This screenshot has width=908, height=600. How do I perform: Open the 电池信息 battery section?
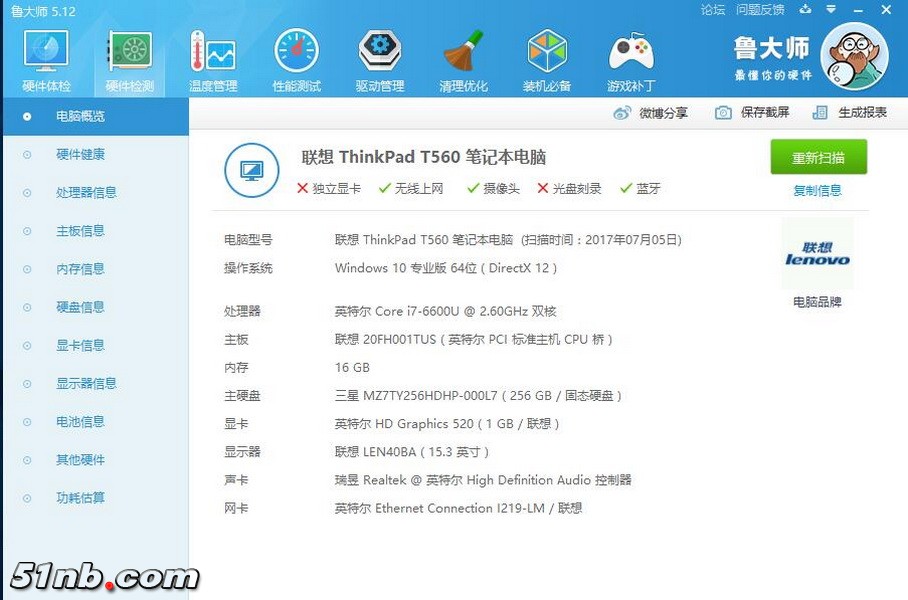pyautogui.click(x=80, y=421)
